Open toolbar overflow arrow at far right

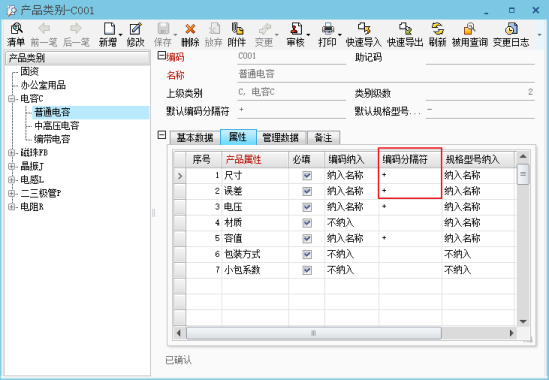(539, 35)
